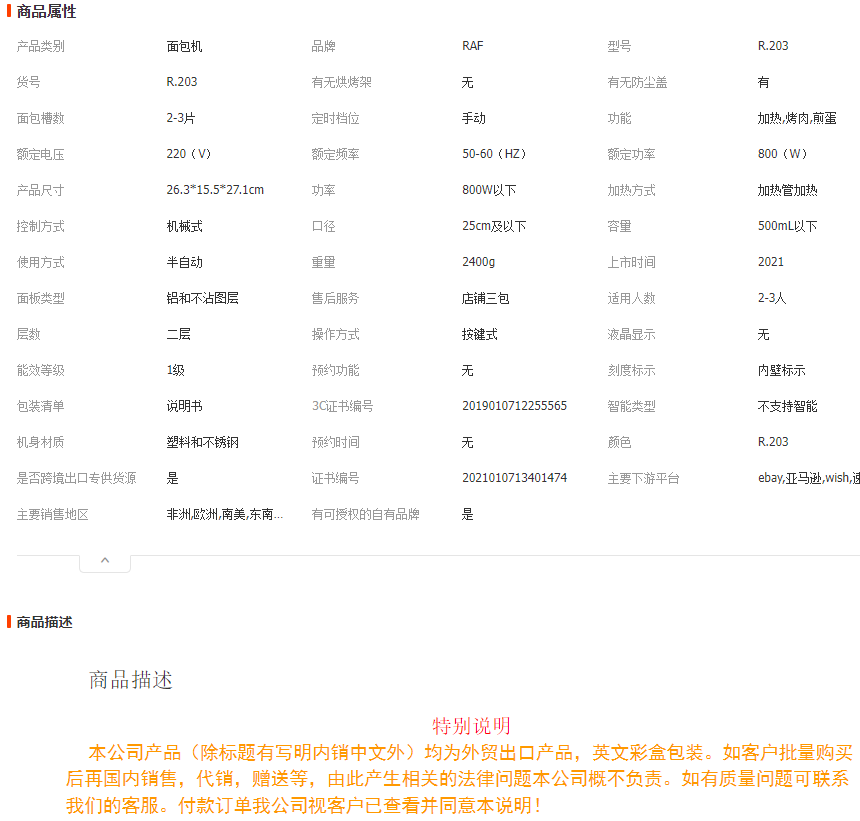This screenshot has width=860, height=821.
Task: Click the panel type '铝和不沾图层'
Action: click(x=202, y=298)
